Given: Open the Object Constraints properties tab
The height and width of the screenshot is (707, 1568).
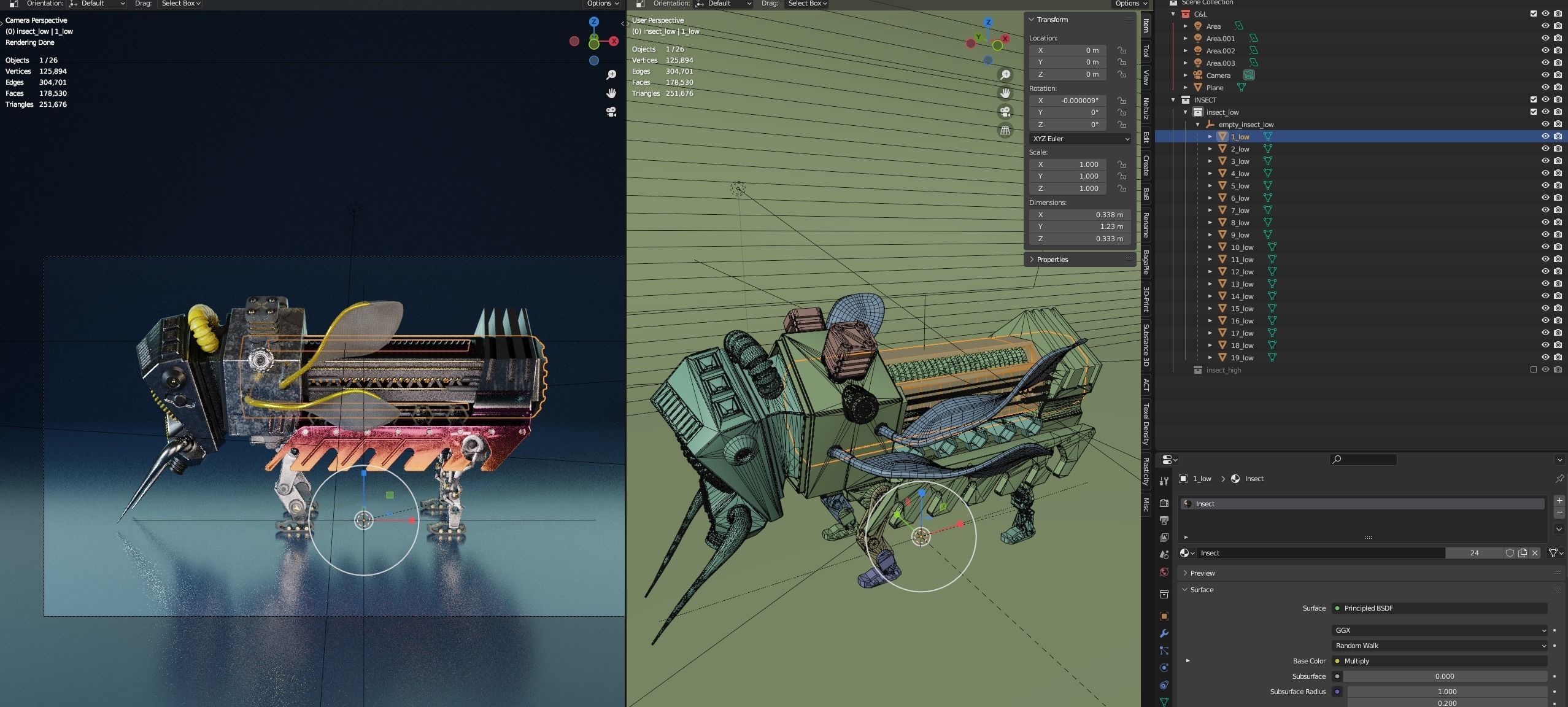Looking at the screenshot, I should [x=1164, y=685].
